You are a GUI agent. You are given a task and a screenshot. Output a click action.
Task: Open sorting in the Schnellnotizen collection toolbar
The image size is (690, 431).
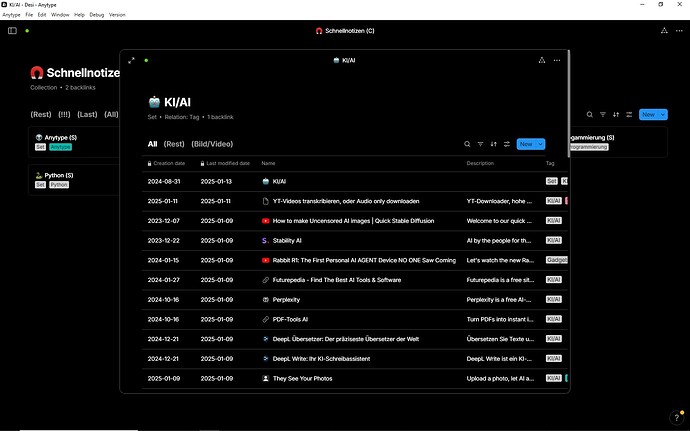click(x=616, y=114)
